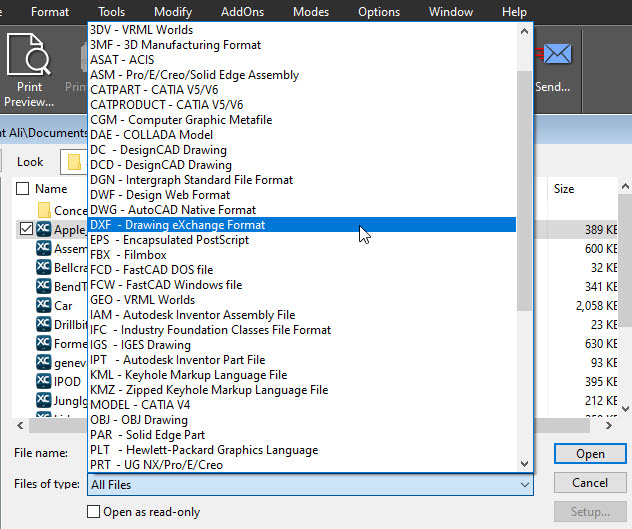Select IFC - Industry Foundation Classes File Format

(x=302, y=330)
